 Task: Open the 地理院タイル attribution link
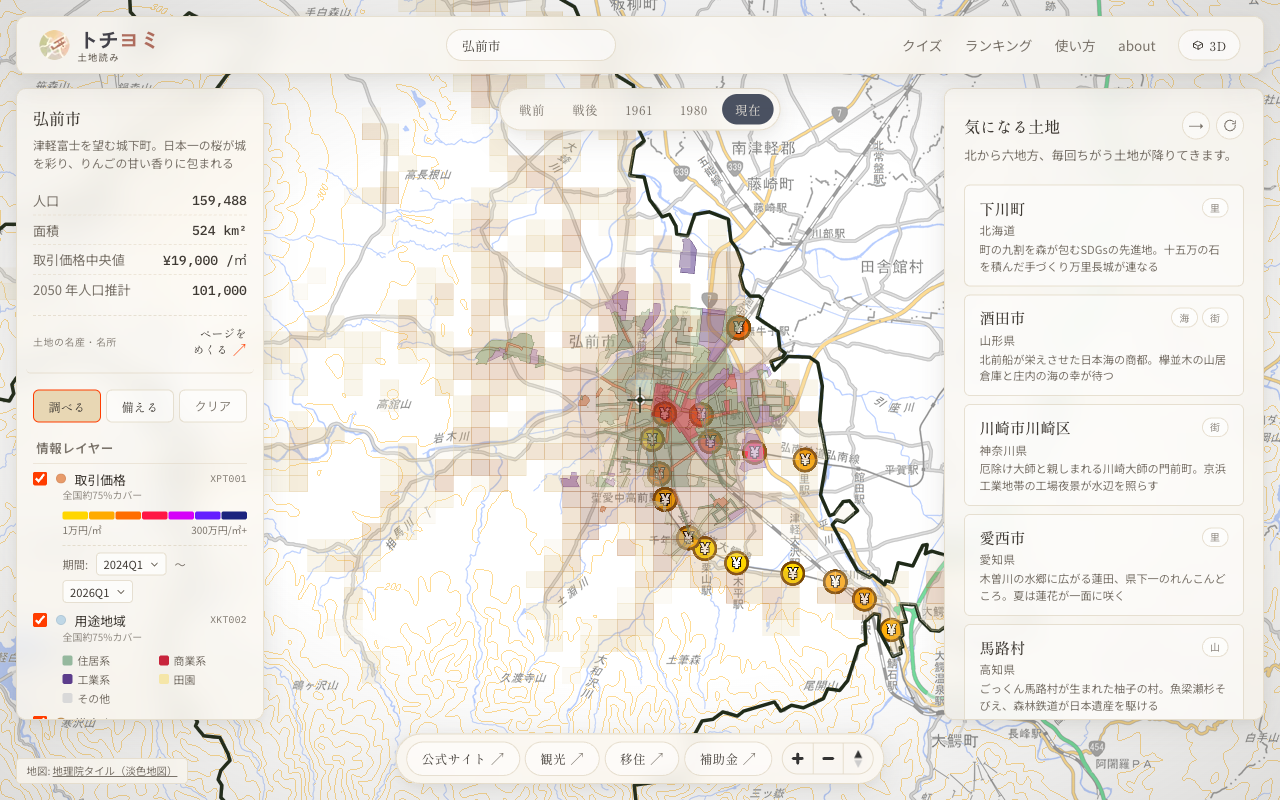[115, 771]
